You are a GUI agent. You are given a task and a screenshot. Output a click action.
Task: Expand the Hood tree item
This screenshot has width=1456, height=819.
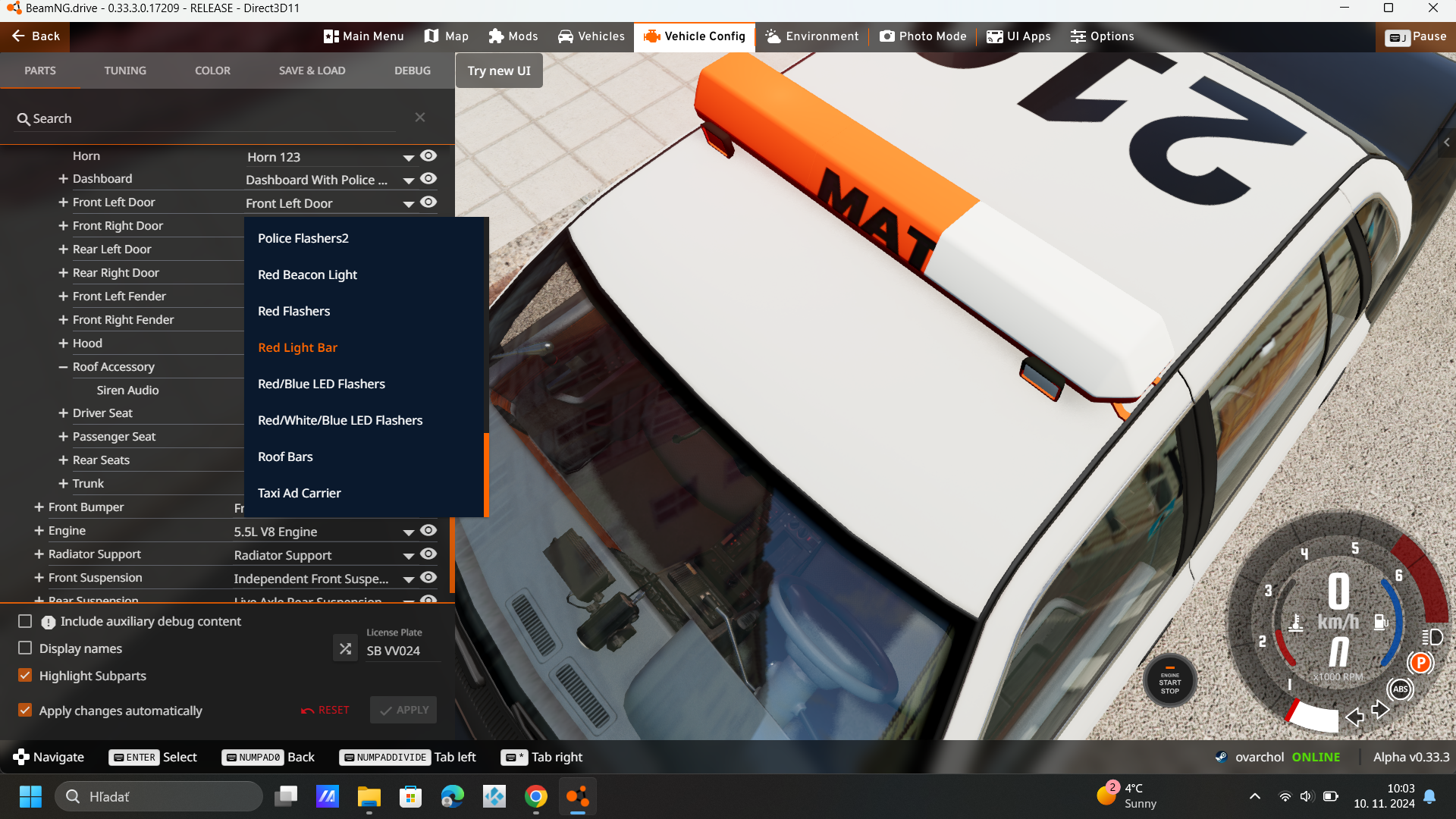pos(63,344)
